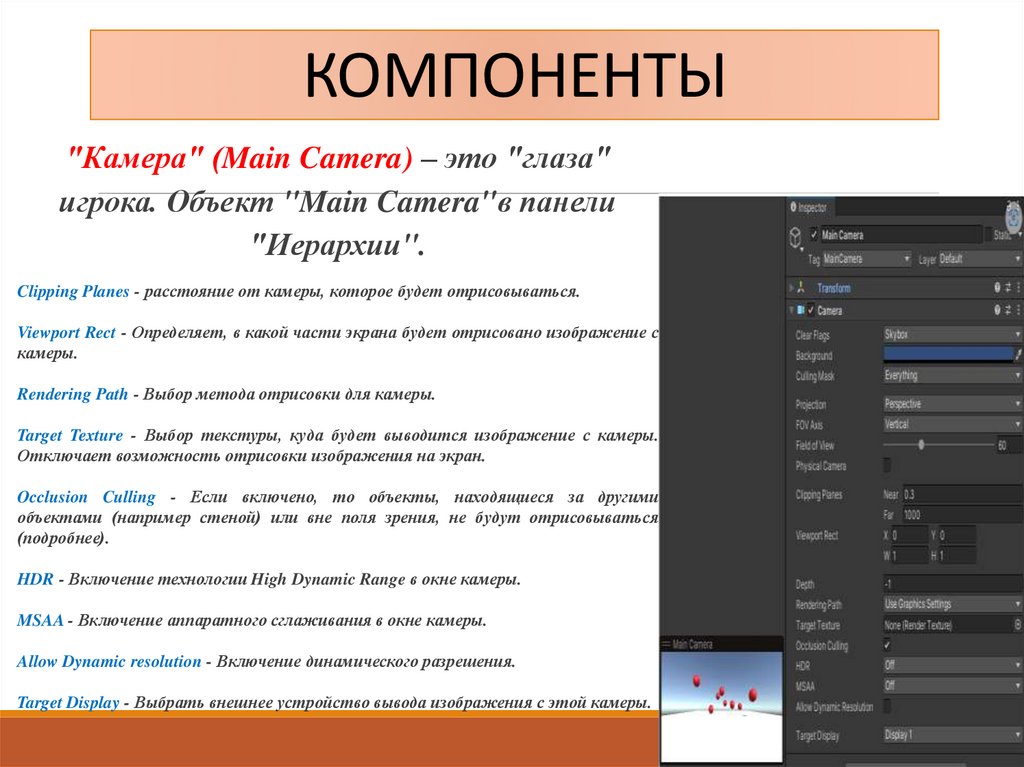
Task: Click the Viewport Rect blue term
Action: [66, 333]
